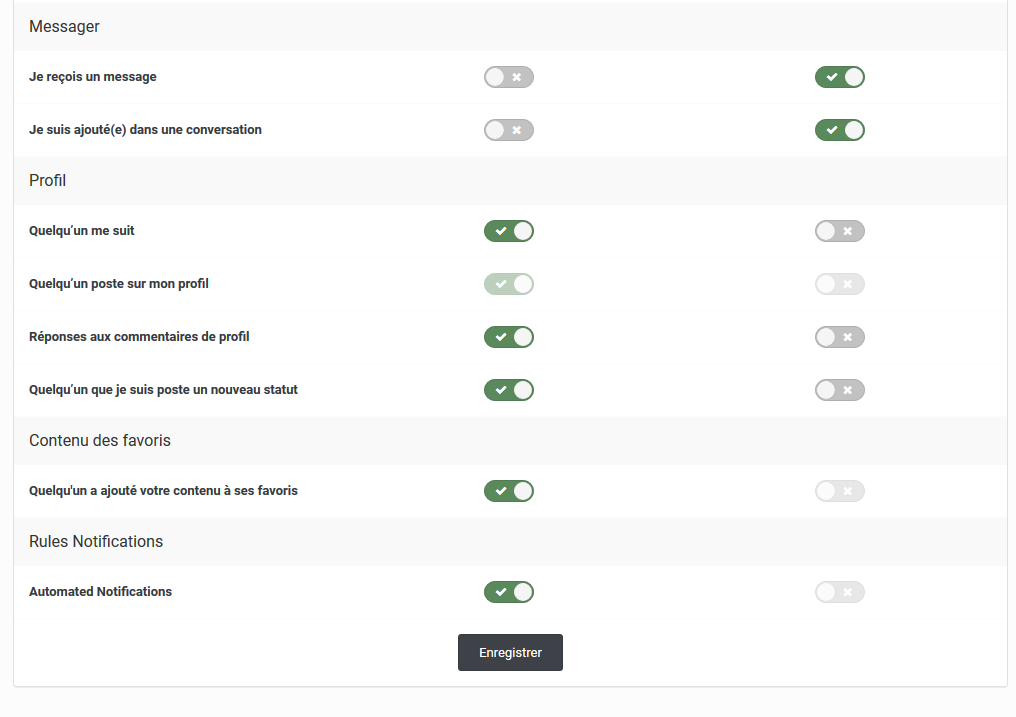The image size is (1016, 717).
Task: Click the Enregistrer button
Action: tap(510, 653)
